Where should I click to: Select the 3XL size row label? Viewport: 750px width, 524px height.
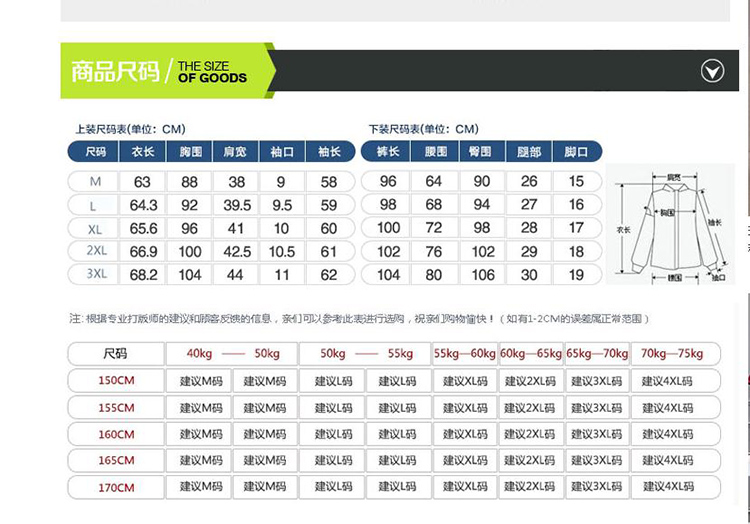point(96,275)
